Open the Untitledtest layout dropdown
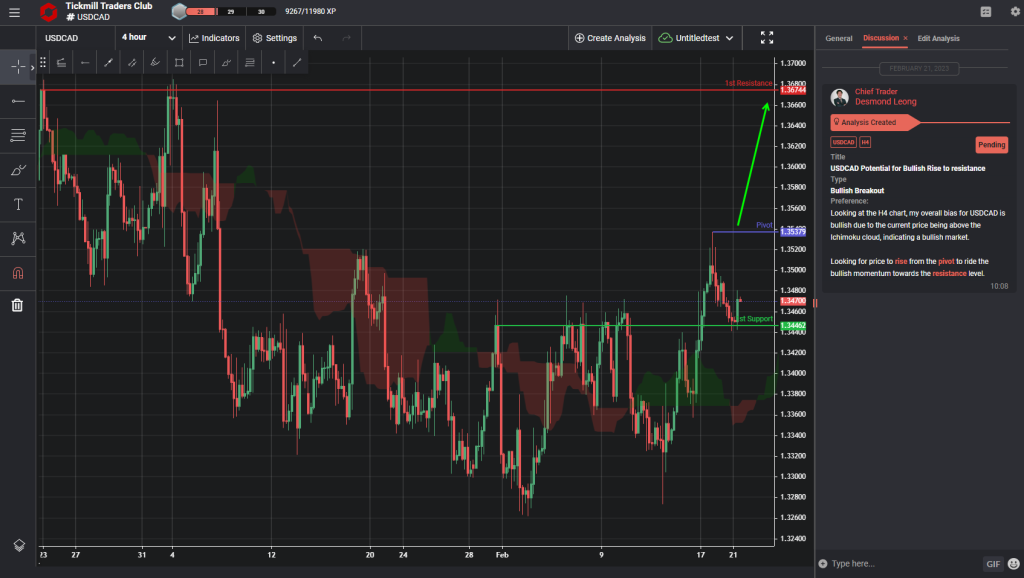This screenshot has height=578, width=1024. click(697, 37)
